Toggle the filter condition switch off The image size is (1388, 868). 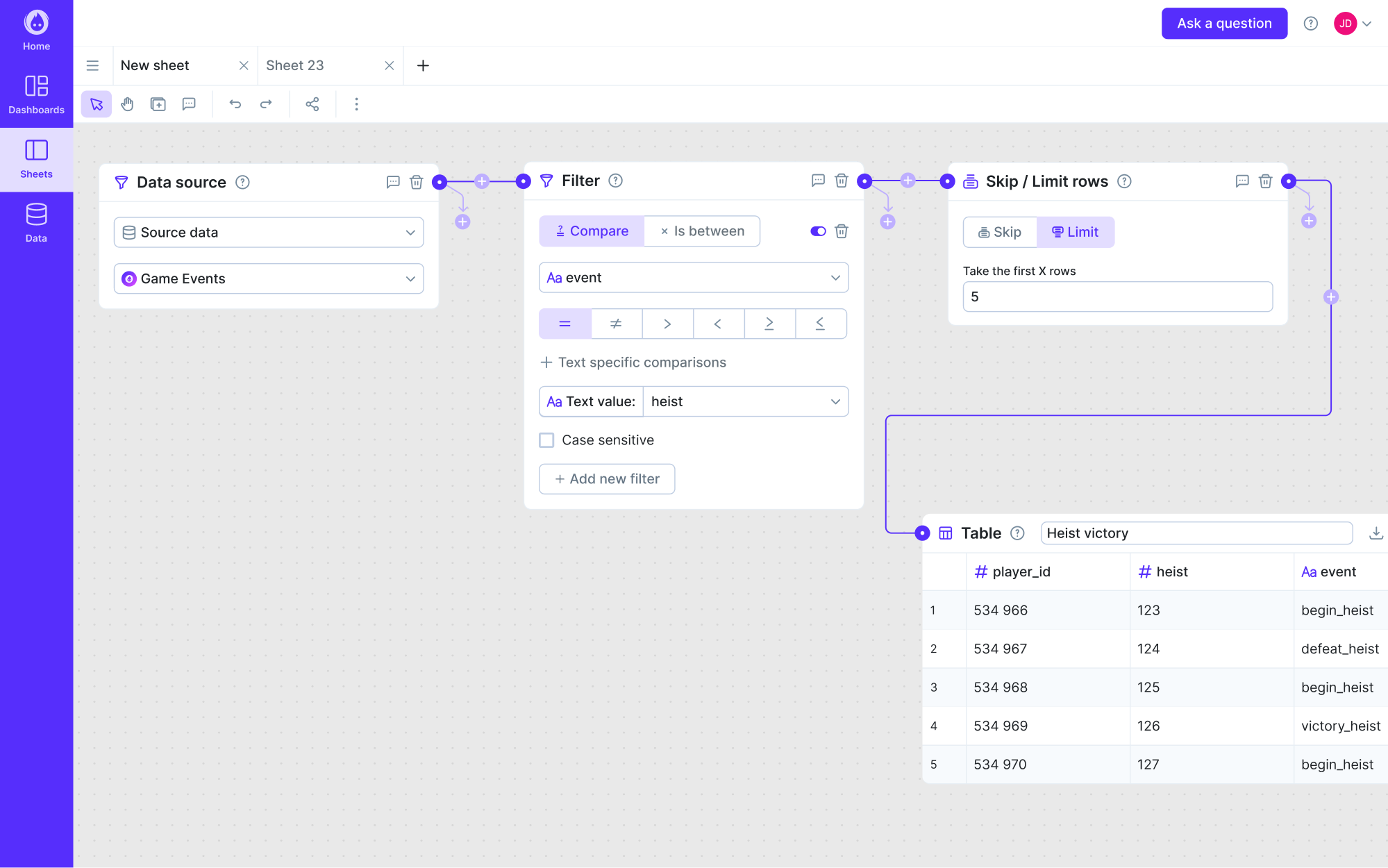[x=818, y=231]
